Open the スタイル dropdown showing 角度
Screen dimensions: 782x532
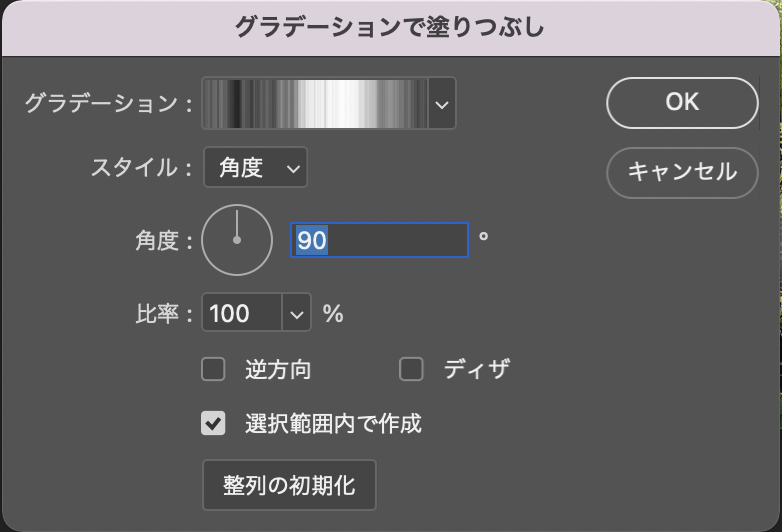(255, 168)
